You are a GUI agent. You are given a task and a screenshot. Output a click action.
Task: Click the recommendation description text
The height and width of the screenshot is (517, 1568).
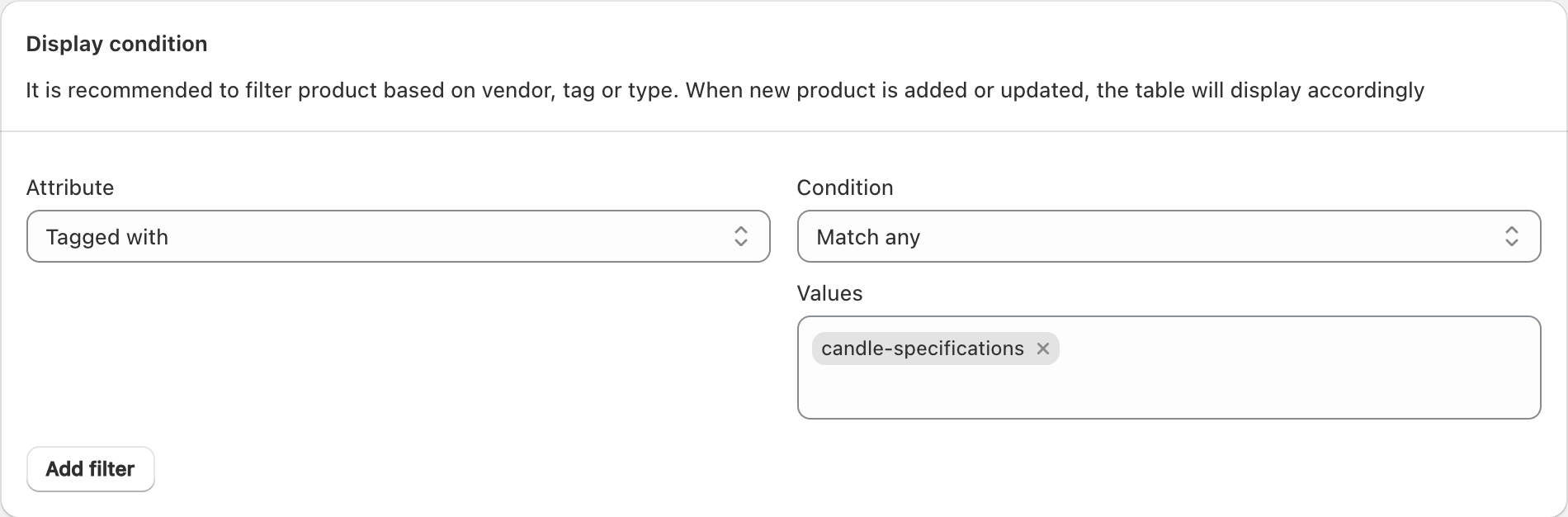tap(725, 90)
